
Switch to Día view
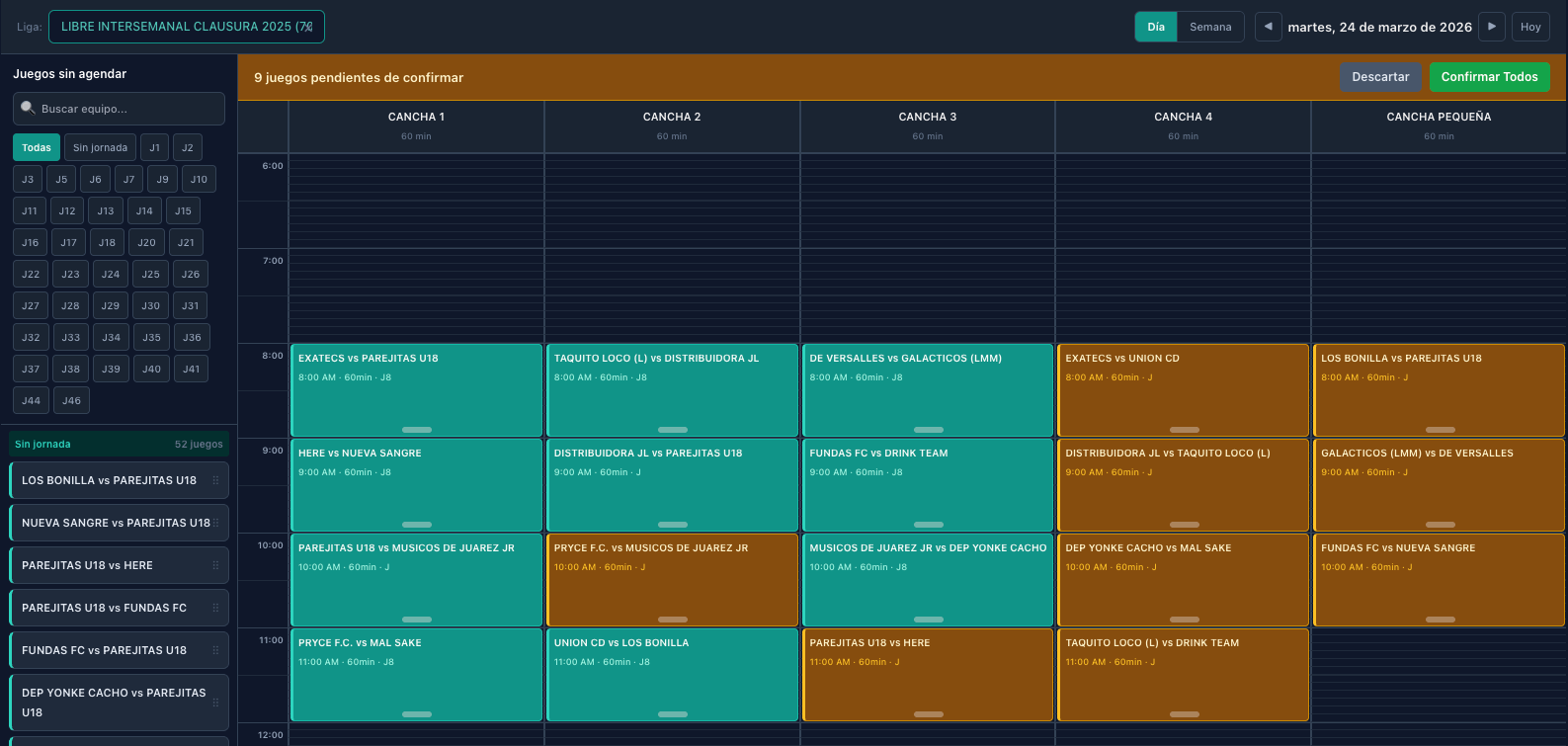(1156, 27)
